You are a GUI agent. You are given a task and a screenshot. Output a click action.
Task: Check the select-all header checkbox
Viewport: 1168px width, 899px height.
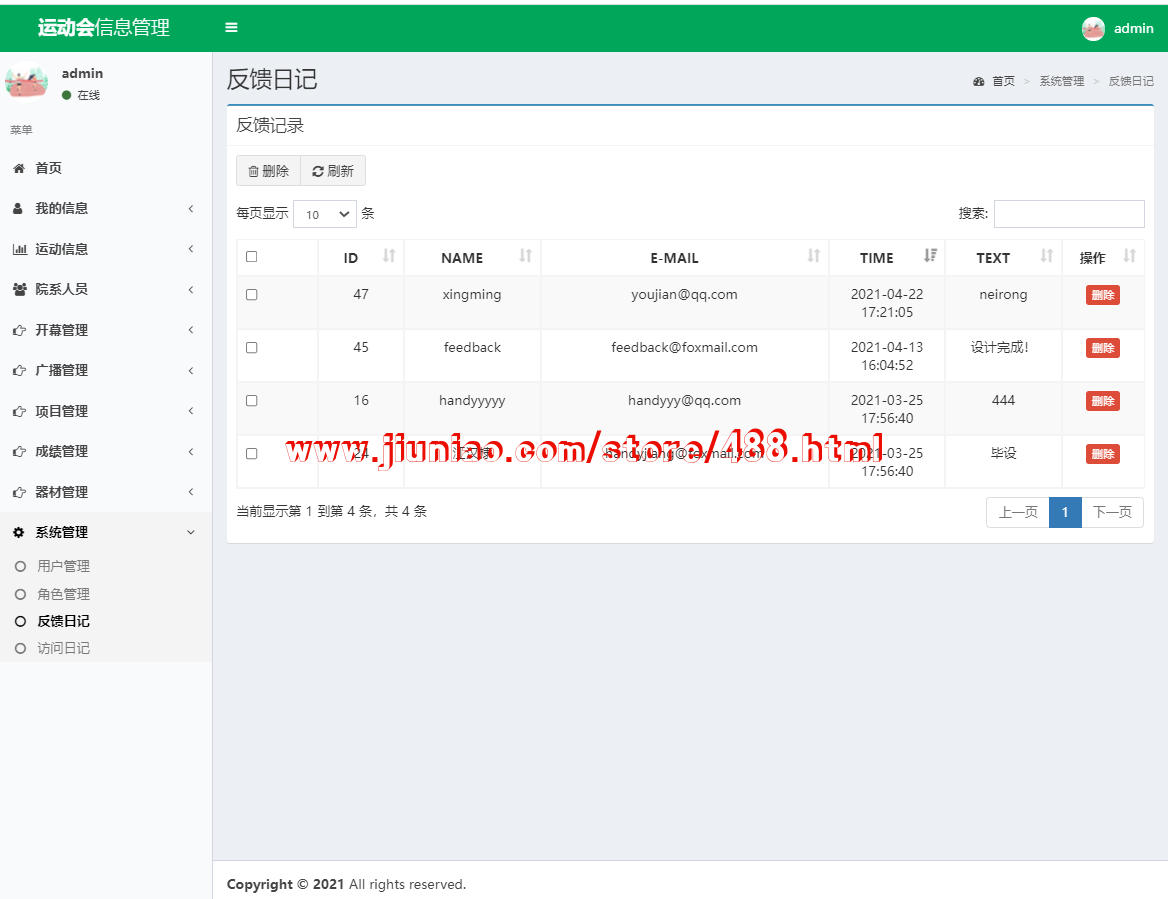[252, 257]
